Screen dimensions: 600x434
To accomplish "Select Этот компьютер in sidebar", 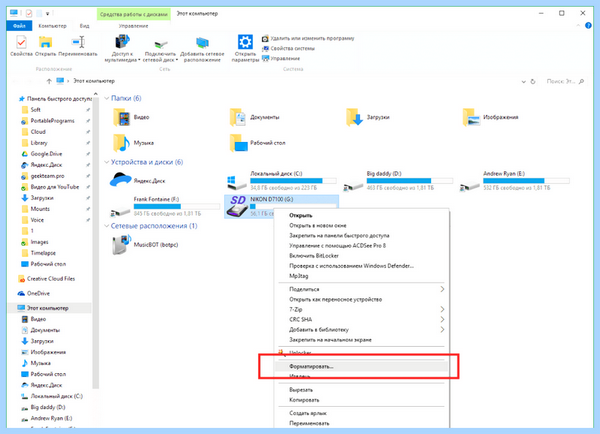I will click(47, 308).
